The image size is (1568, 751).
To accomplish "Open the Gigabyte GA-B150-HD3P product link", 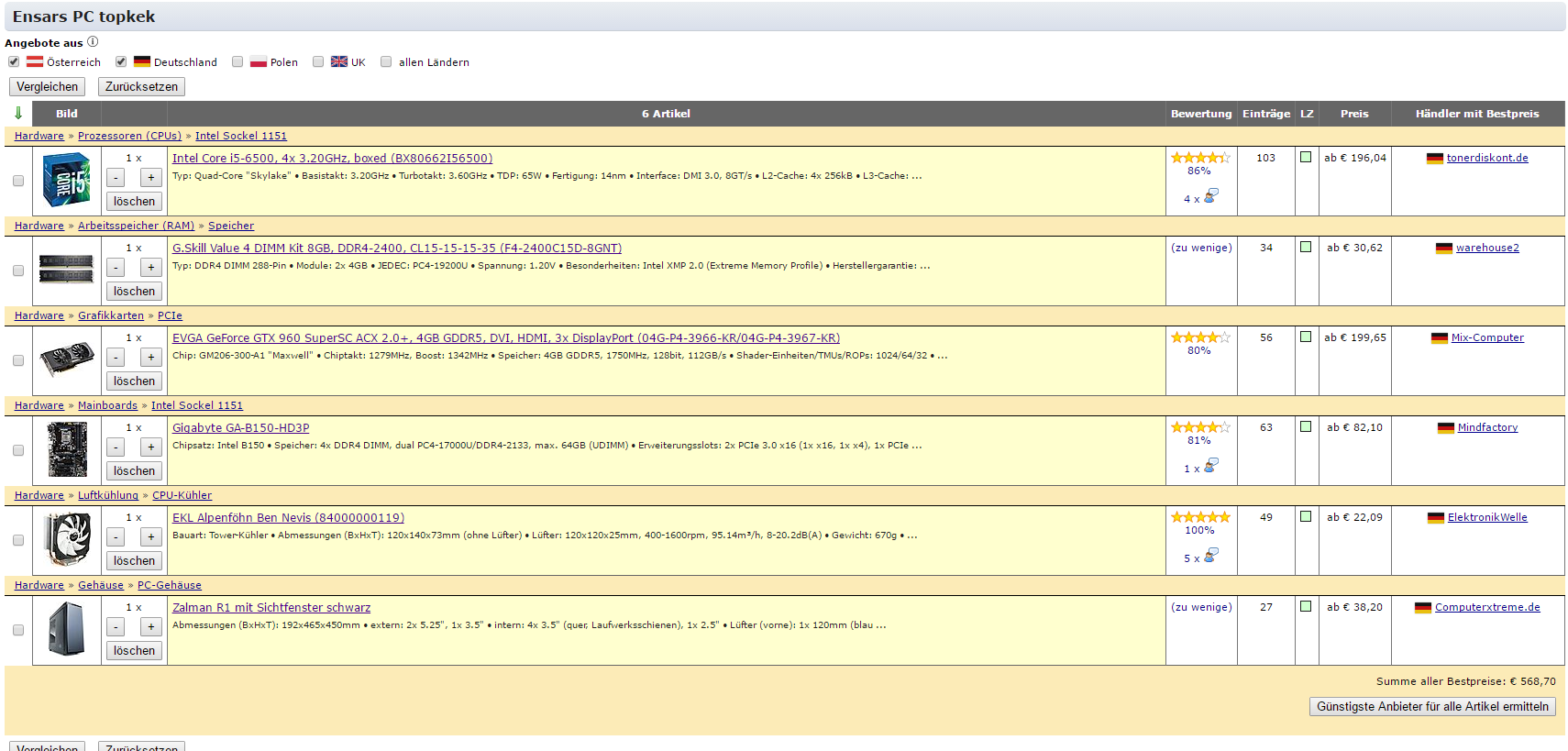I will 241,428.
